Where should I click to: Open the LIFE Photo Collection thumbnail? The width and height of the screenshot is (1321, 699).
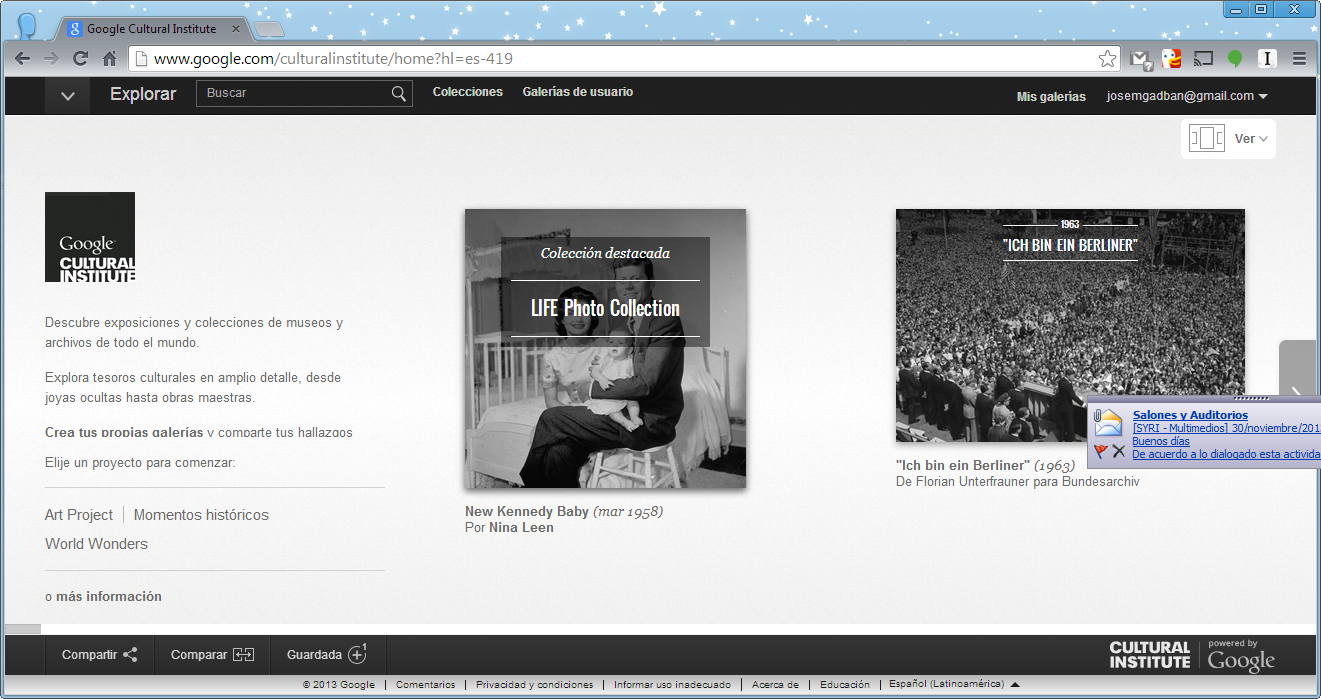pos(605,348)
